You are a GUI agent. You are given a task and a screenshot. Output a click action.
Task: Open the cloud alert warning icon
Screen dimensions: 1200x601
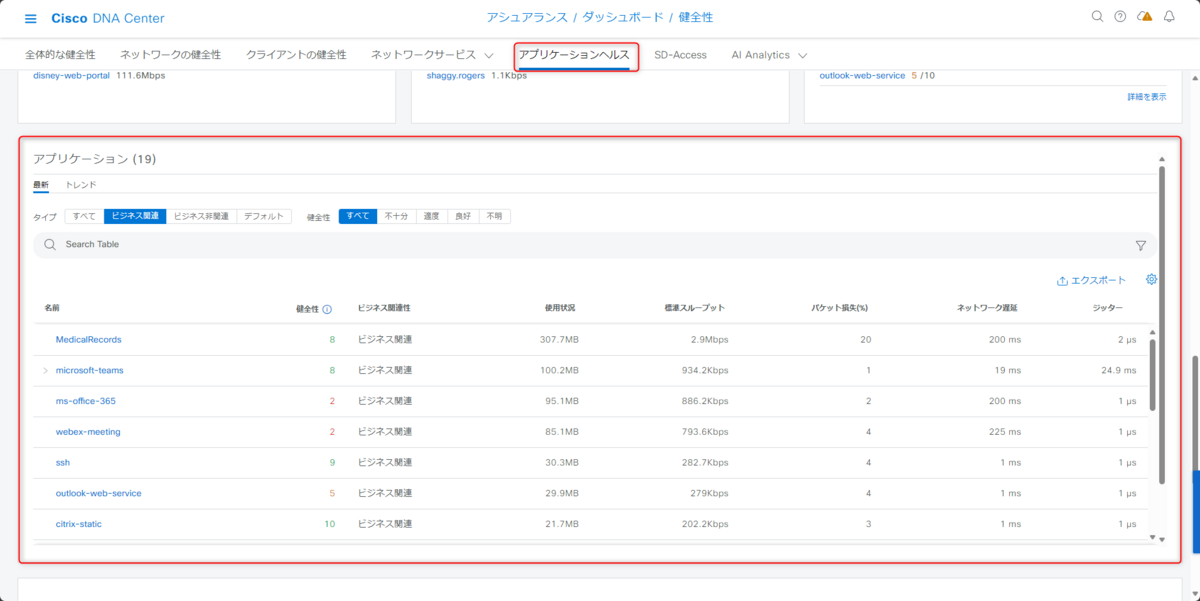pyautogui.click(x=1145, y=17)
